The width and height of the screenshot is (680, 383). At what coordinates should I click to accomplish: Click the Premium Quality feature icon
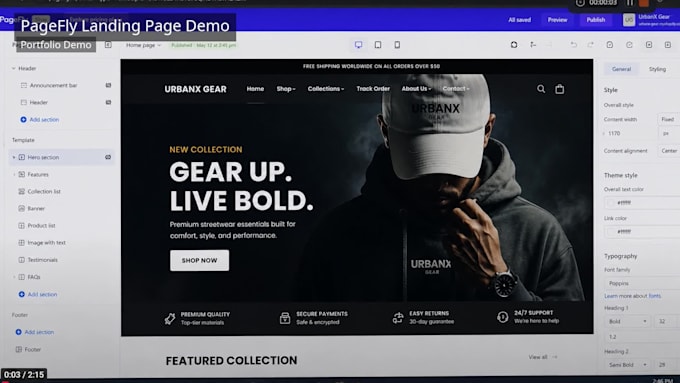170,319
